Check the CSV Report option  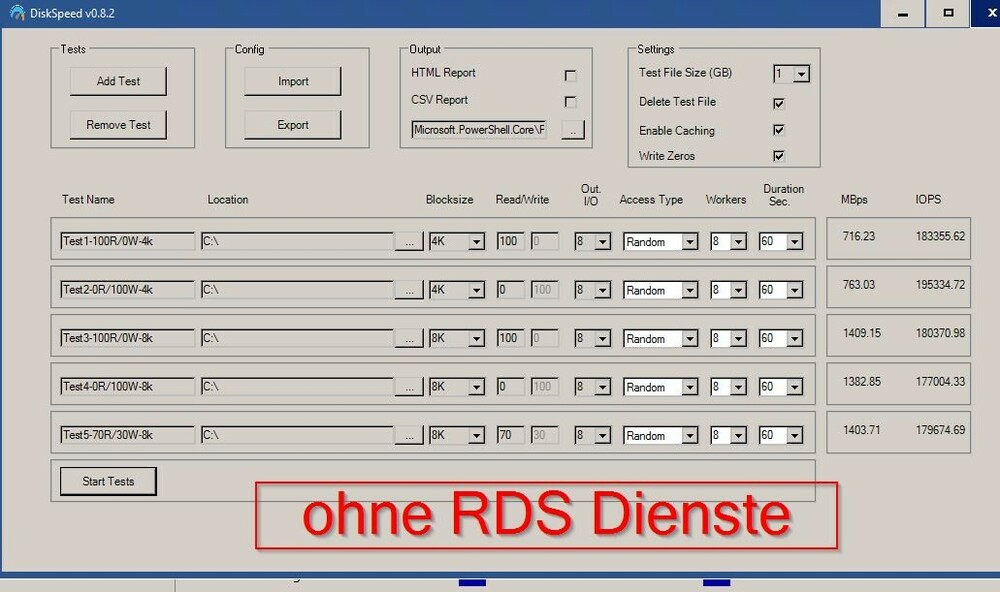click(570, 101)
